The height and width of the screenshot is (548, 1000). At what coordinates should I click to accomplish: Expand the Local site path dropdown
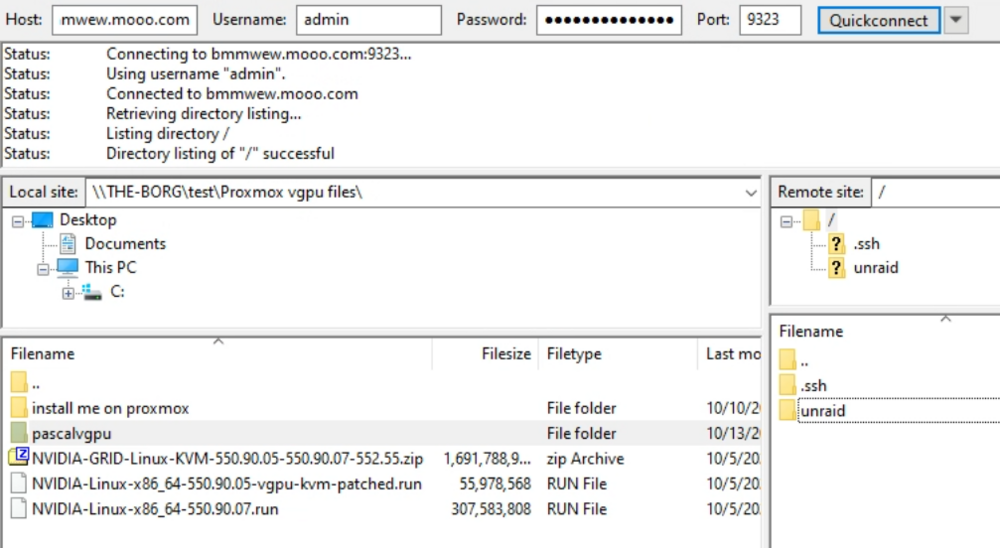[751, 193]
